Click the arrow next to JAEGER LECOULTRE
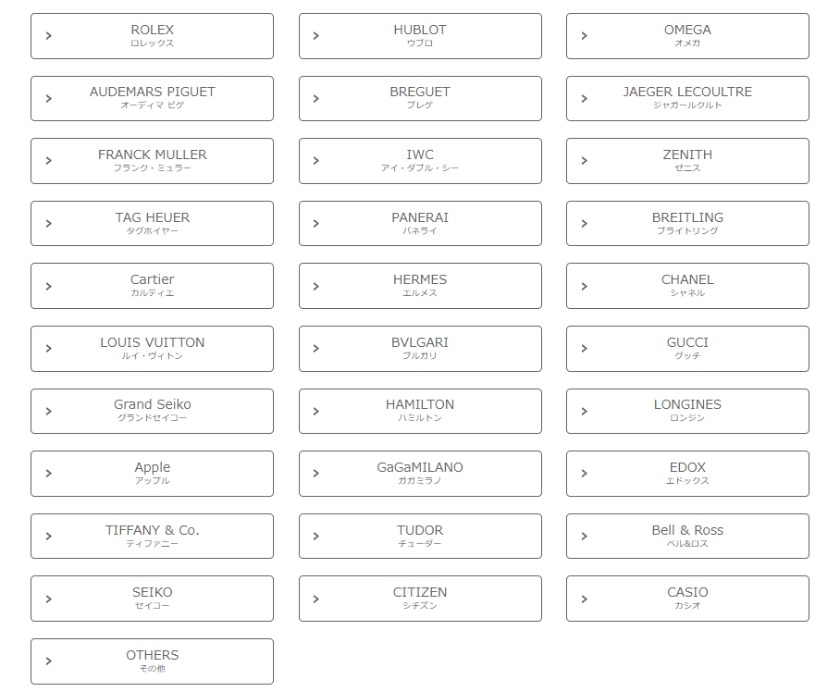840x695 pixels. coord(584,99)
